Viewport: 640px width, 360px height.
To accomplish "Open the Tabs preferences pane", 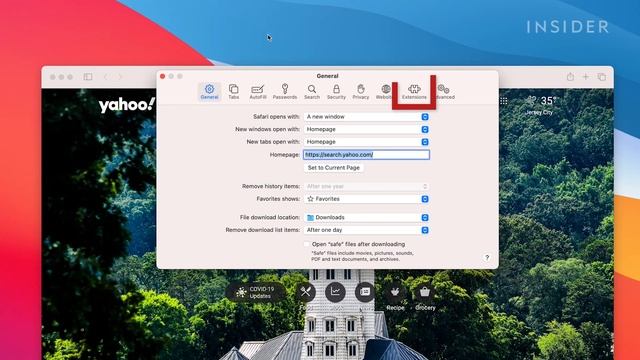I will pyautogui.click(x=233, y=91).
